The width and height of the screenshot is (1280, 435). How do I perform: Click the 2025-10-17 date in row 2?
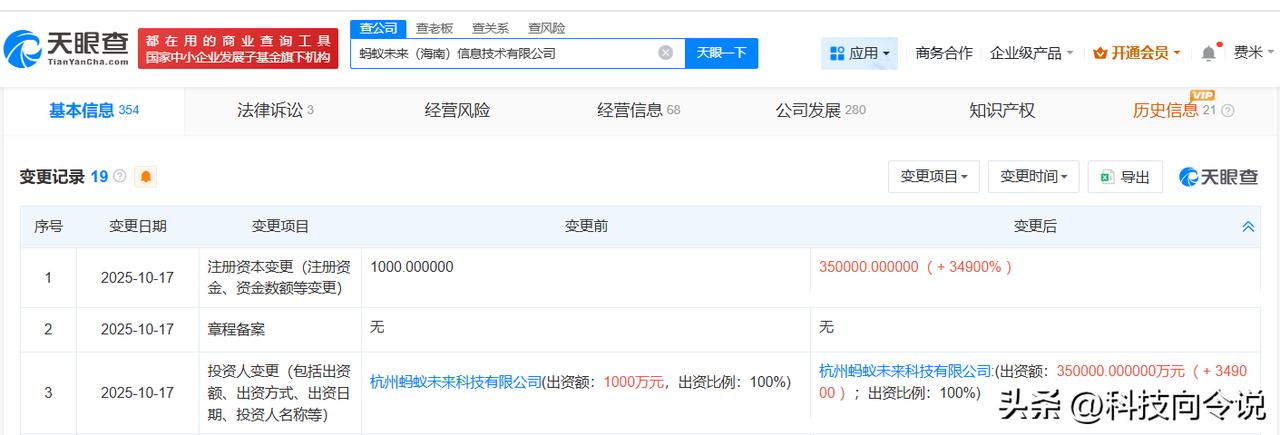click(138, 329)
